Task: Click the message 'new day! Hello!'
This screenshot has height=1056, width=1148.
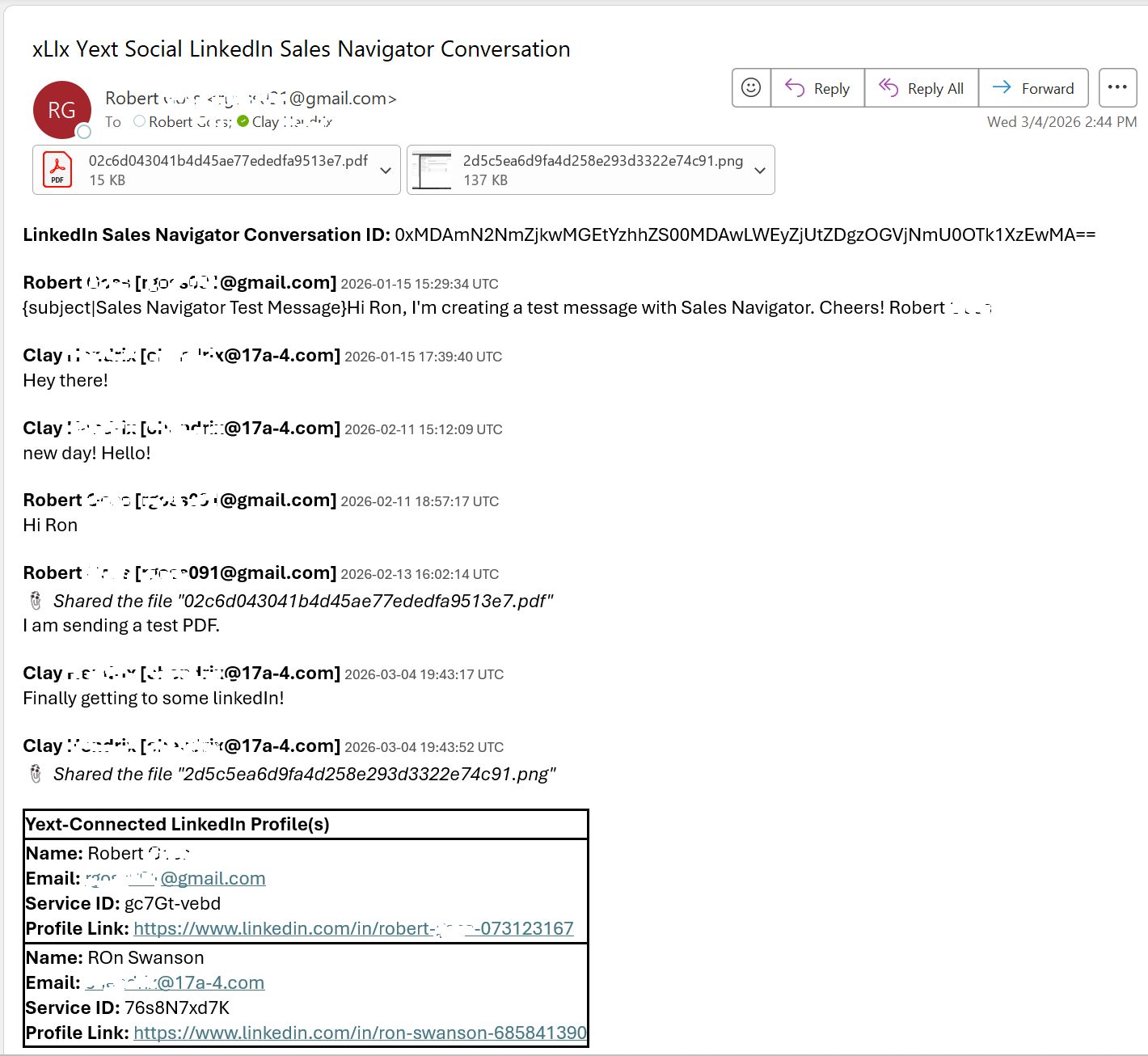Action: tap(87, 453)
